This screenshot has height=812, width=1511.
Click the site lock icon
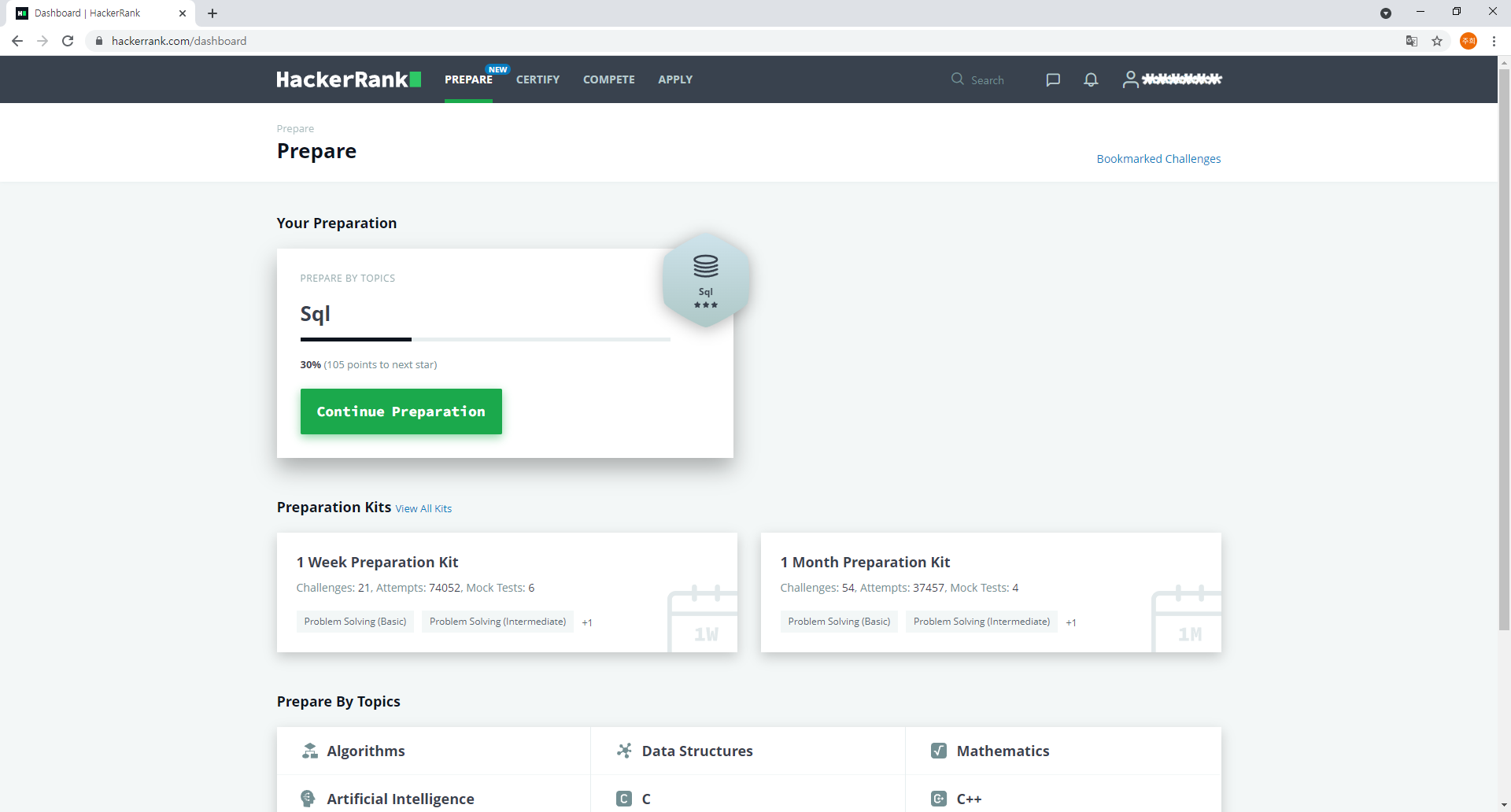[99, 41]
